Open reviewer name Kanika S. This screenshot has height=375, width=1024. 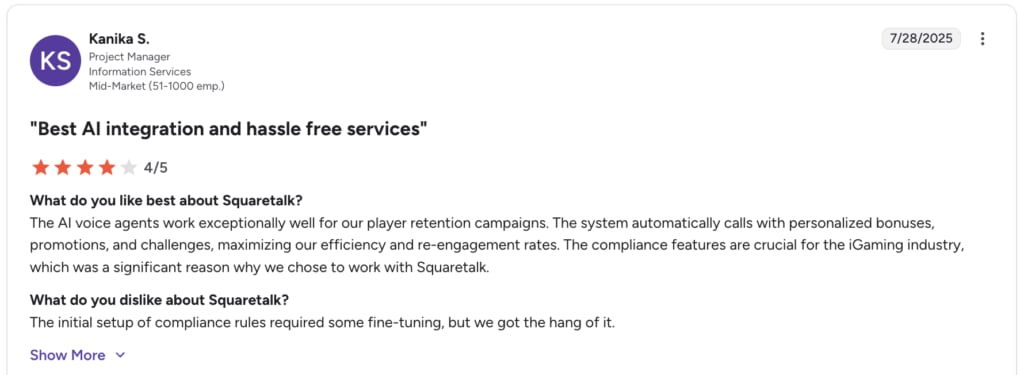(x=119, y=39)
